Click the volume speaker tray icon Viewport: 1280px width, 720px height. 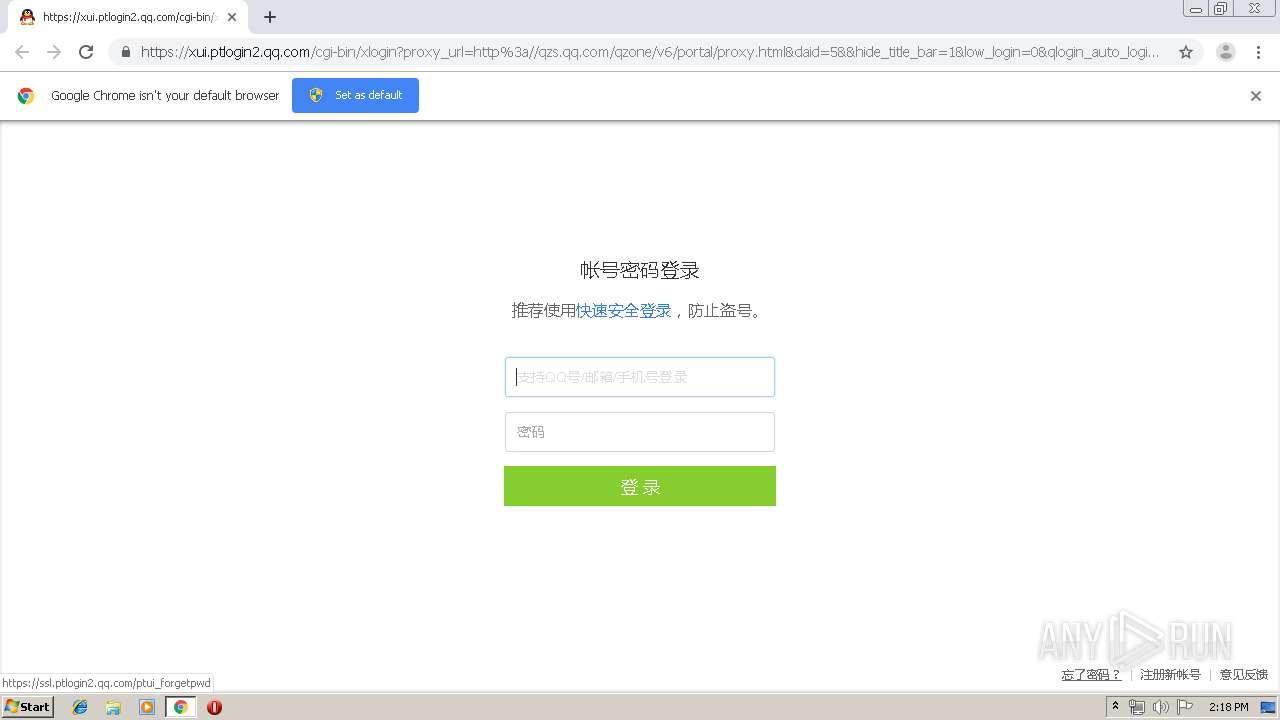click(1160, 707)
